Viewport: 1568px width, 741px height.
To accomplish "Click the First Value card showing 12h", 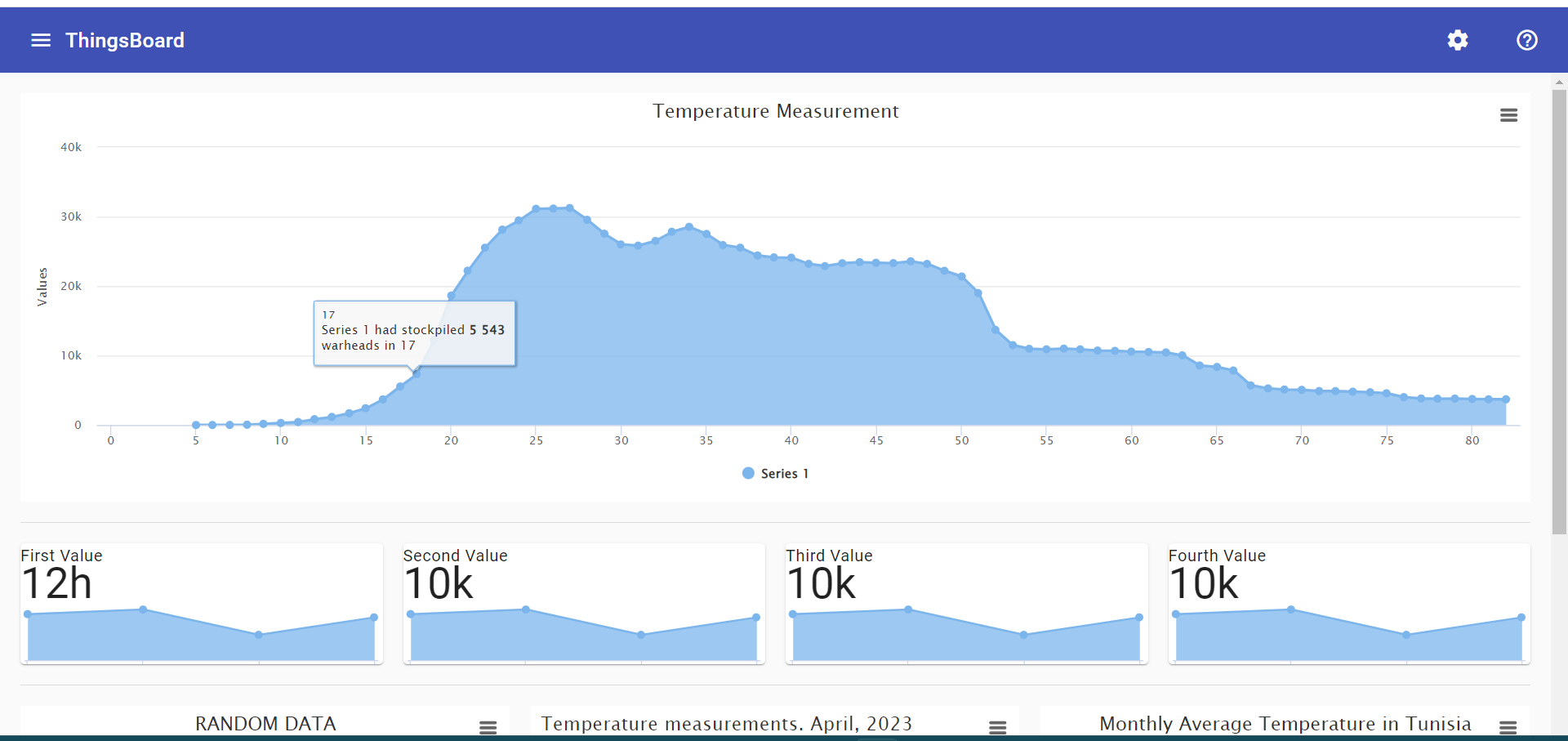I will coord(201,605).
